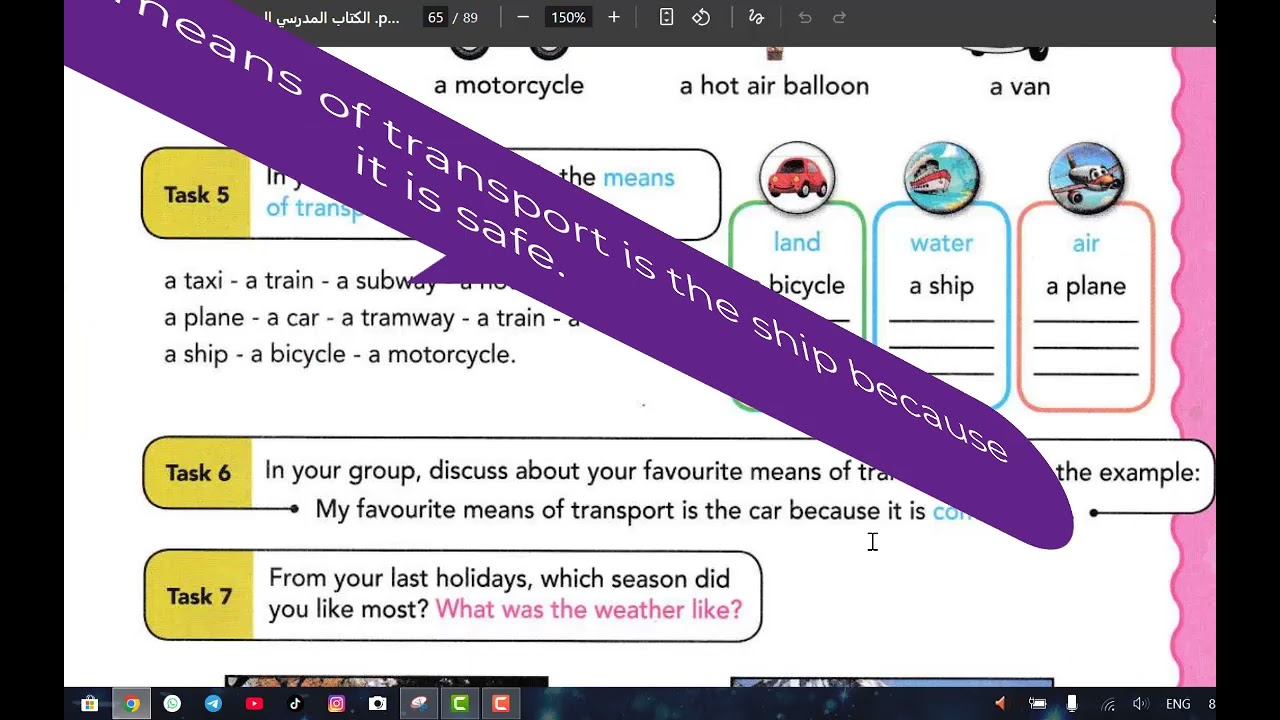
Task: Switch the ENG input language
Action: 1178,704
